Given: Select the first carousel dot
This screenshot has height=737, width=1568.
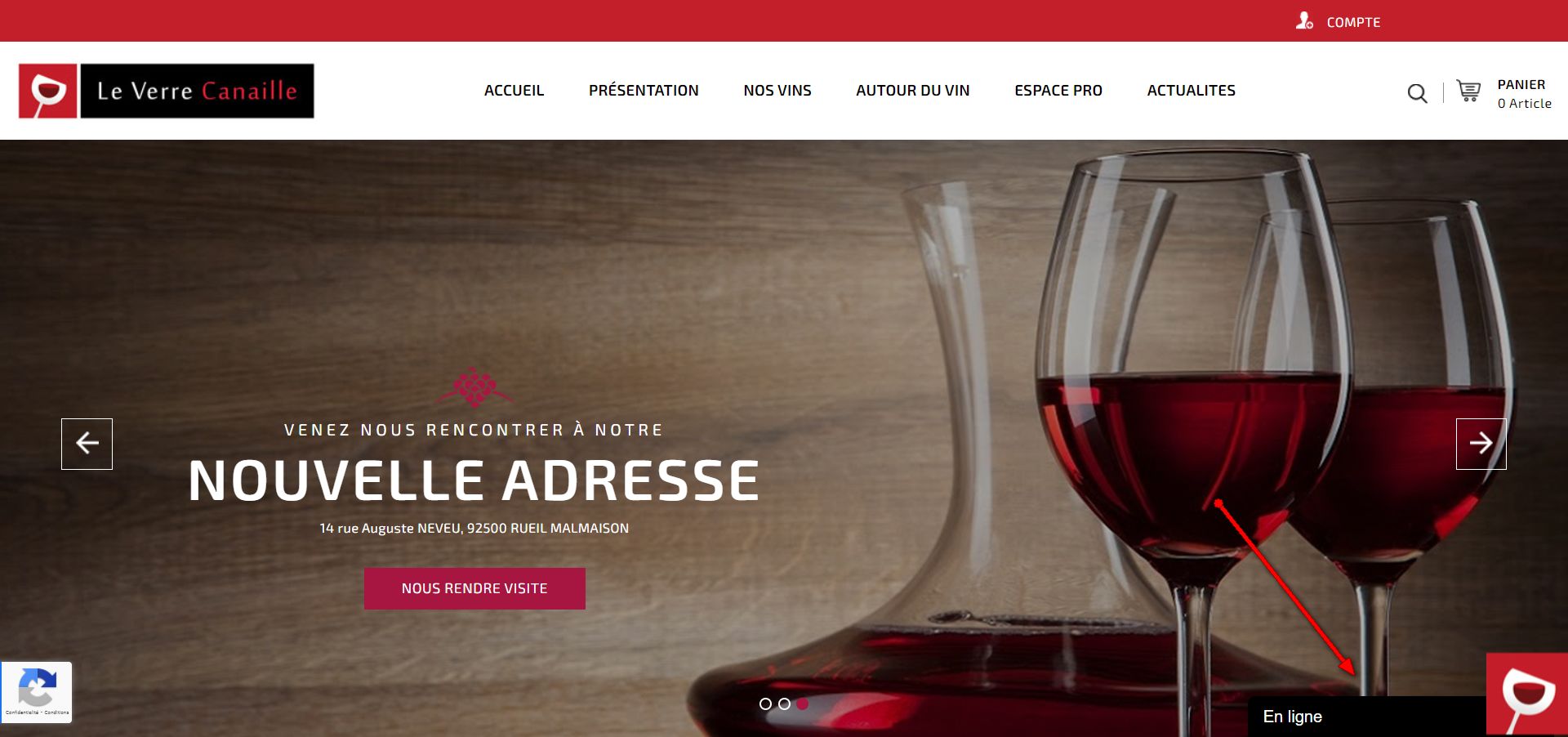Looking at the screenshot, I should 765,703.
